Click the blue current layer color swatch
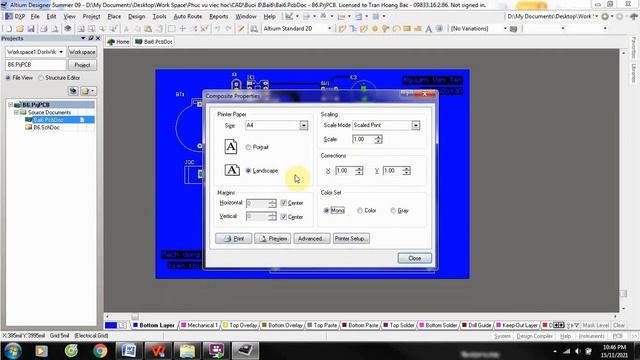This screenshot has height=360, width=640. coord(111,325)
